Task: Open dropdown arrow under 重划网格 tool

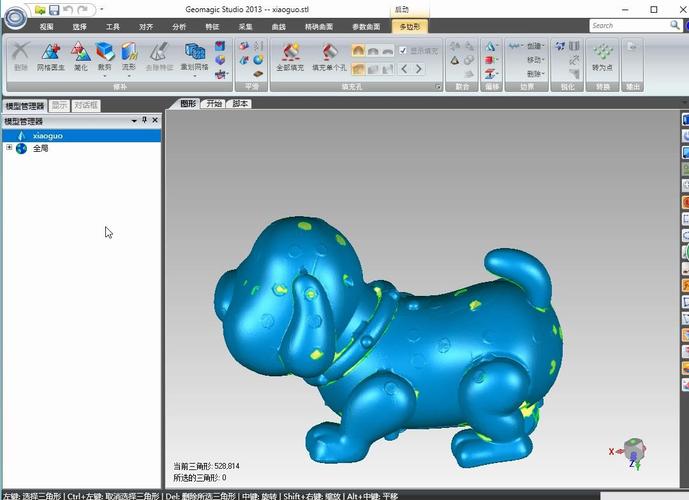Action: pyautogui.click(x=195, y=76)
